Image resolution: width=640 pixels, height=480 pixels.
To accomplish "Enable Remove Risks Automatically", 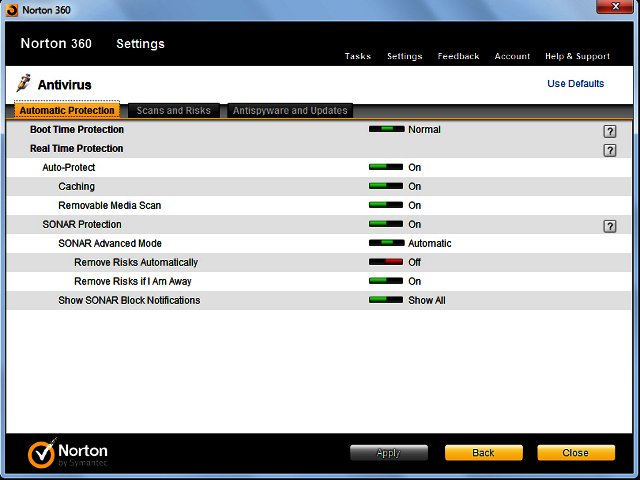I will coord(386,262).
